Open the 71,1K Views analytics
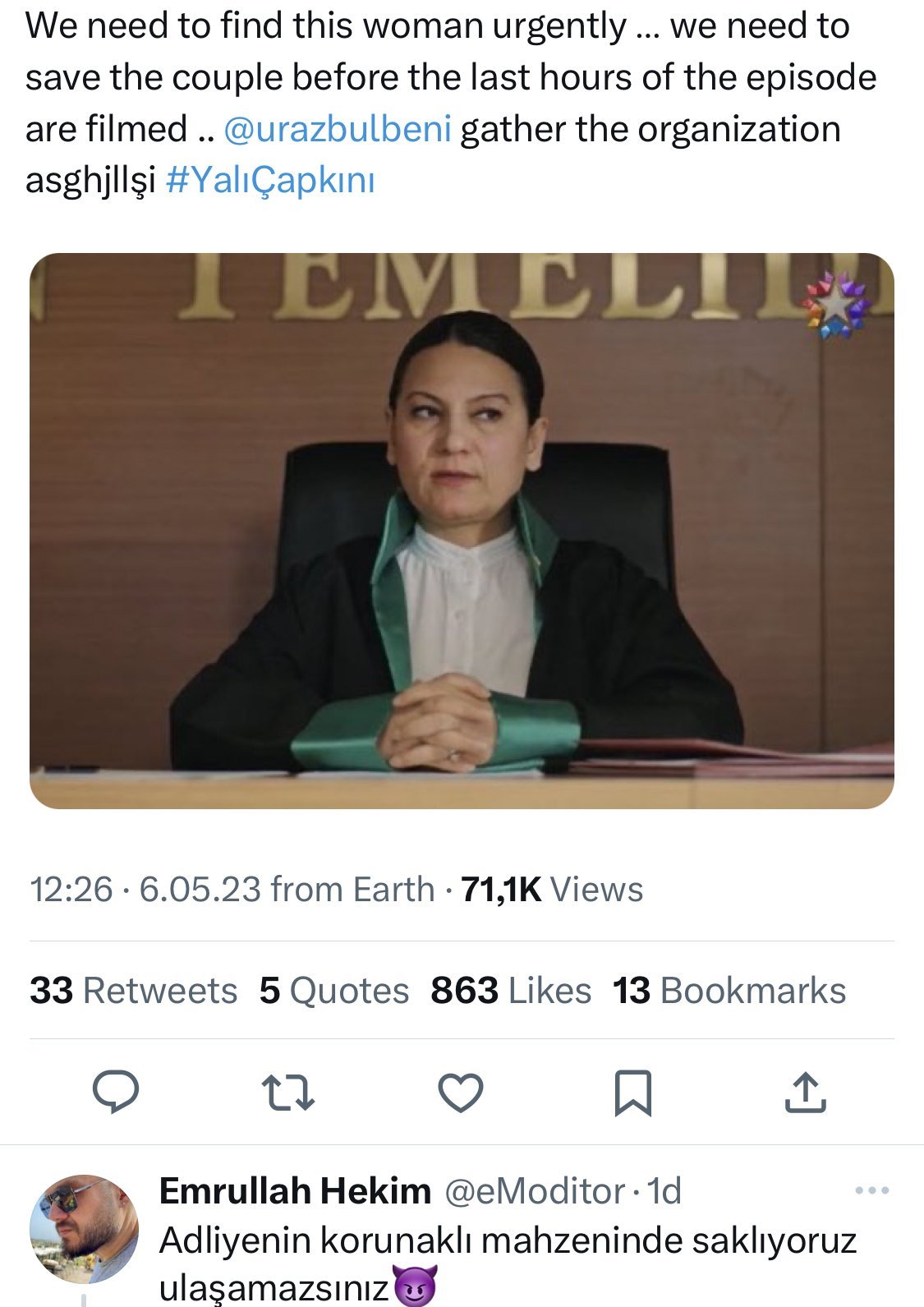Screen dimensions: 924x1307 tap(552, 890)
